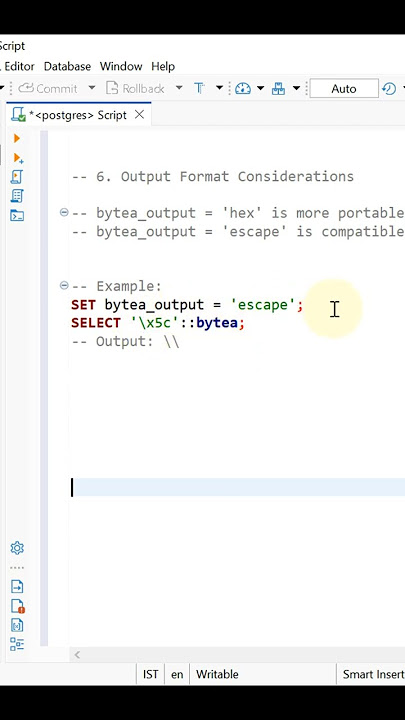The image size is (405, 720).
Task: Open the Window menu
Action: [121, 66]
